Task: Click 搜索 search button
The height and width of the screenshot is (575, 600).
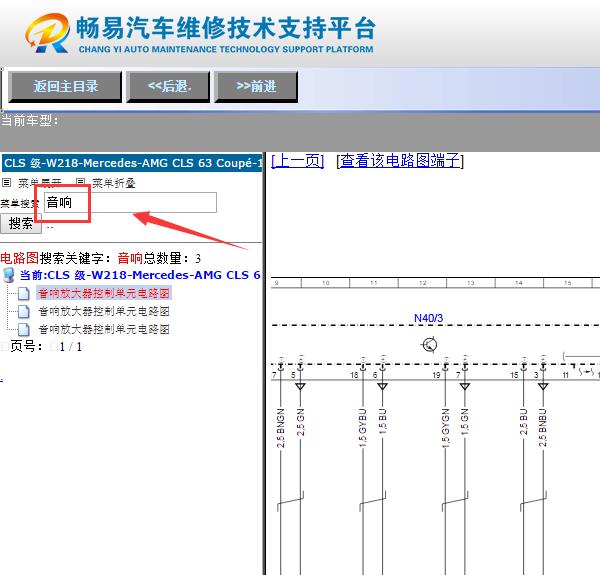Action: [x=21, y=223]
